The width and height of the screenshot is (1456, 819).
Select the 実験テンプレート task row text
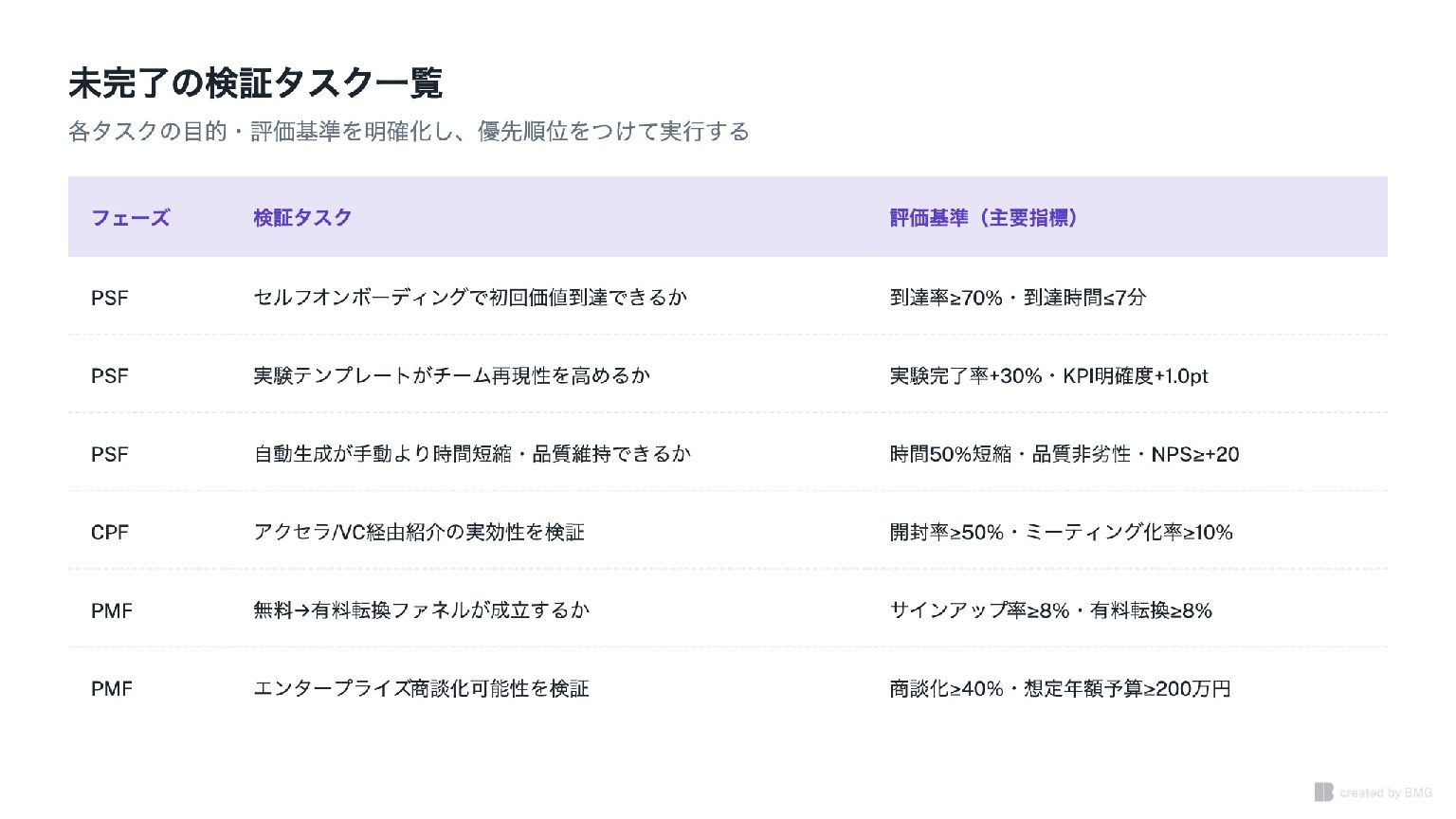pos(451,376)
